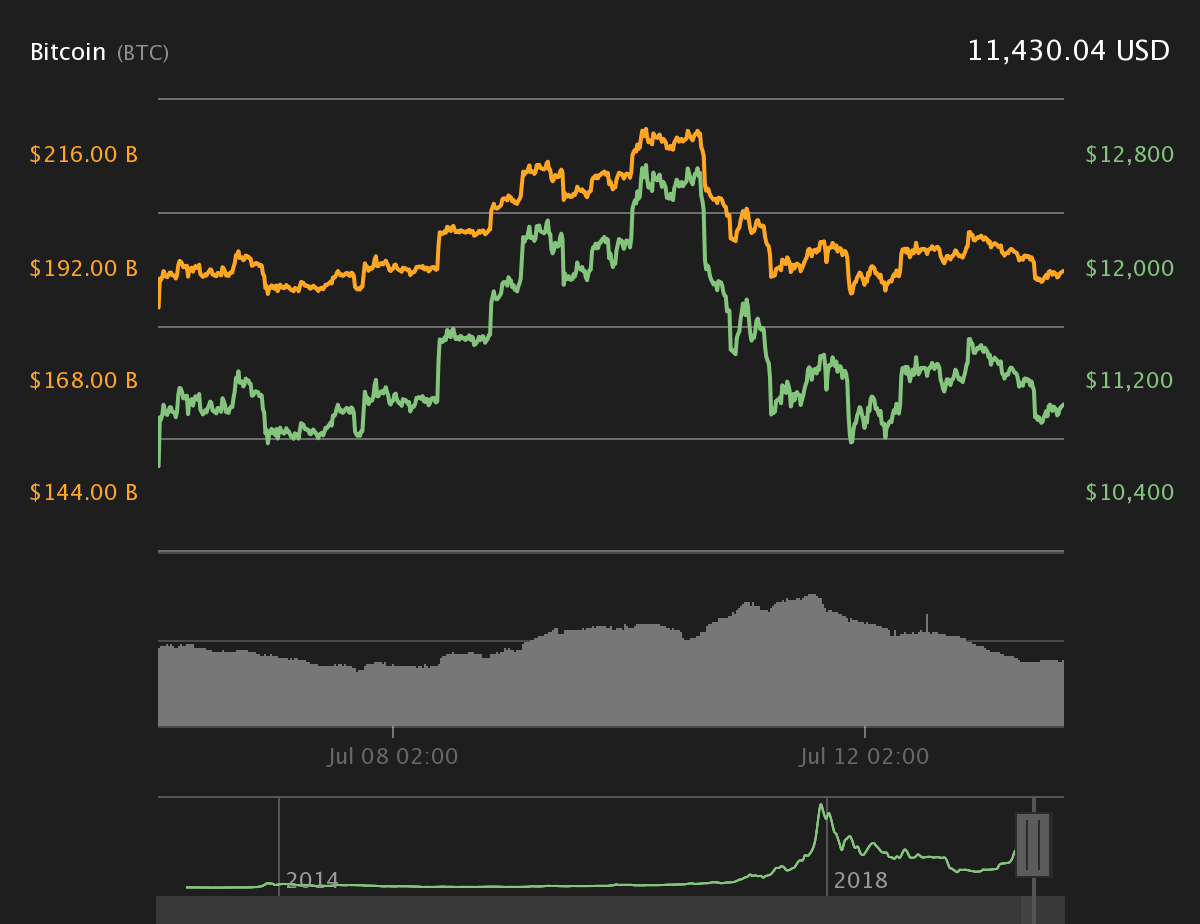Click the Jul 12 02:00 date label
The image size is (1200, 924).
[x=865, y=757]
